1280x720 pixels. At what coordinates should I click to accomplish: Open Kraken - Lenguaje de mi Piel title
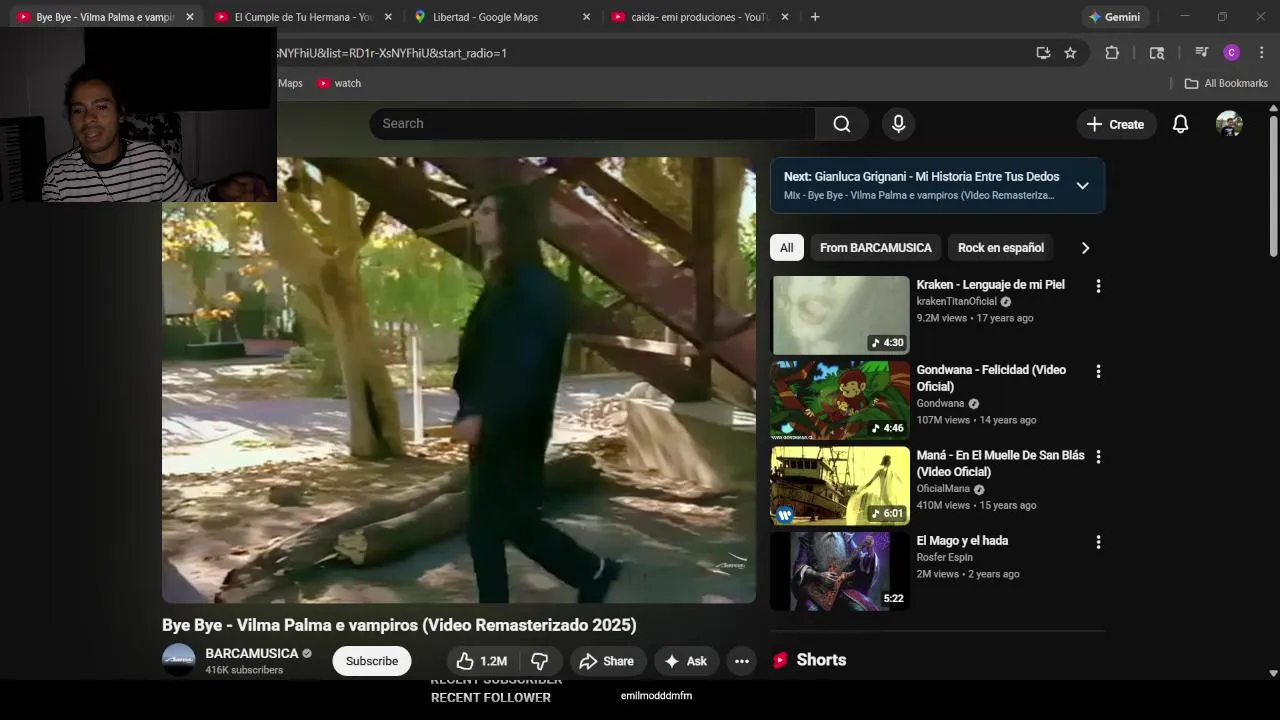coord(990,285)
